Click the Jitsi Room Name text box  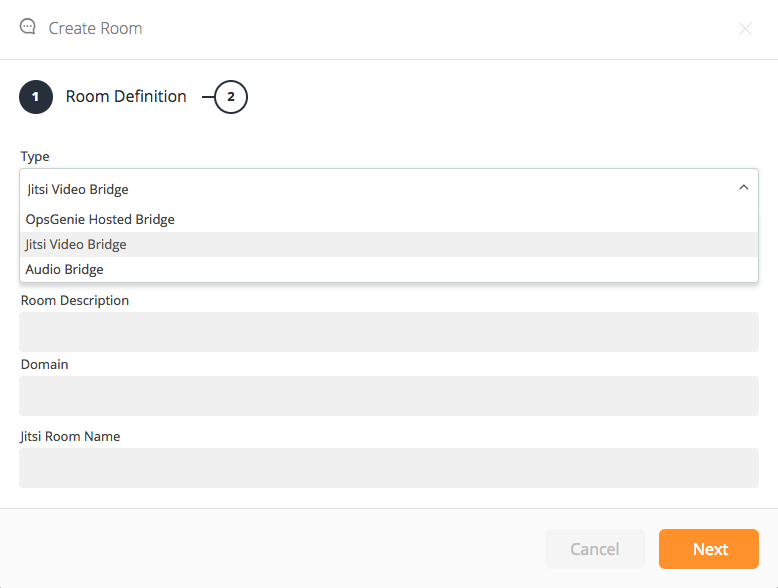click(x=388, y=468)
